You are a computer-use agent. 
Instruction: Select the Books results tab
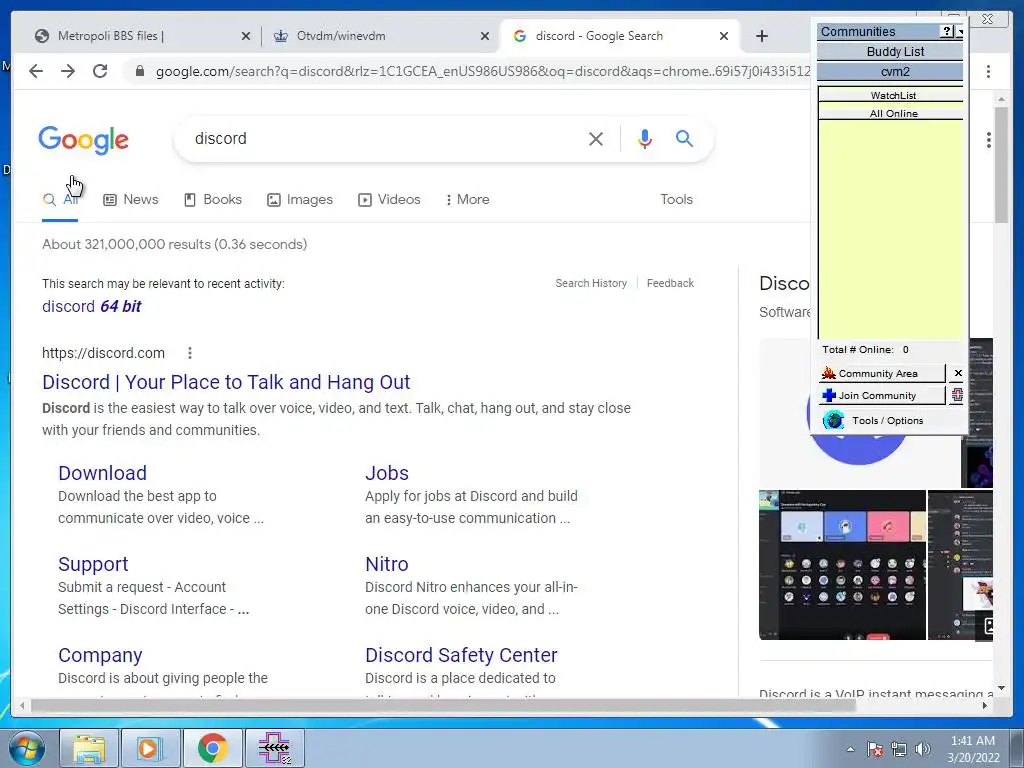click(x=213, y=200)
